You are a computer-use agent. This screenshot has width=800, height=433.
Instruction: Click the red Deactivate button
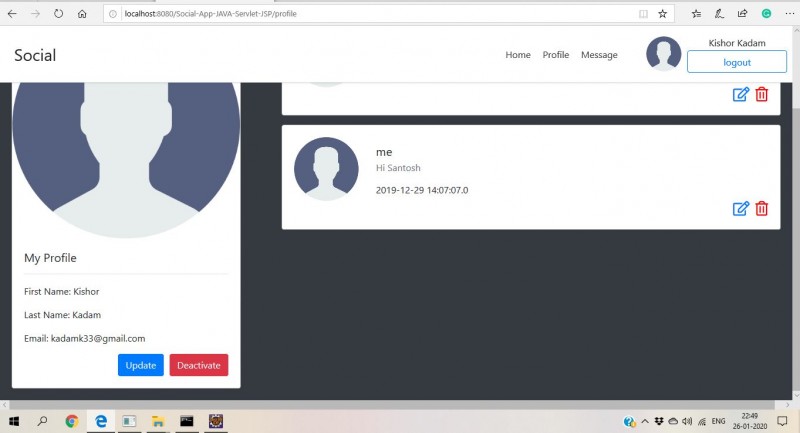(199, 365)
